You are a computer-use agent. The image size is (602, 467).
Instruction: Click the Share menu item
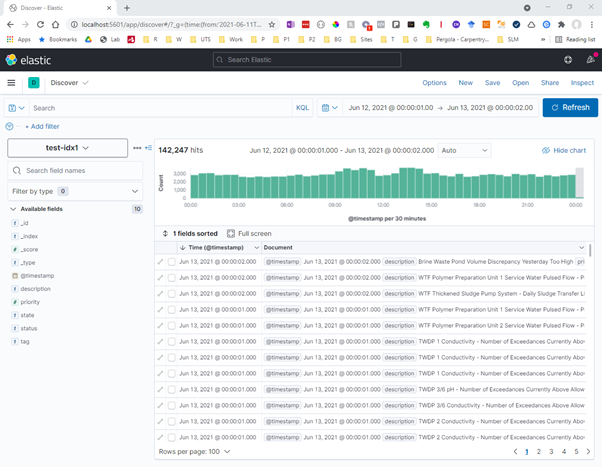pyautogui.click(x=550, y=83)
